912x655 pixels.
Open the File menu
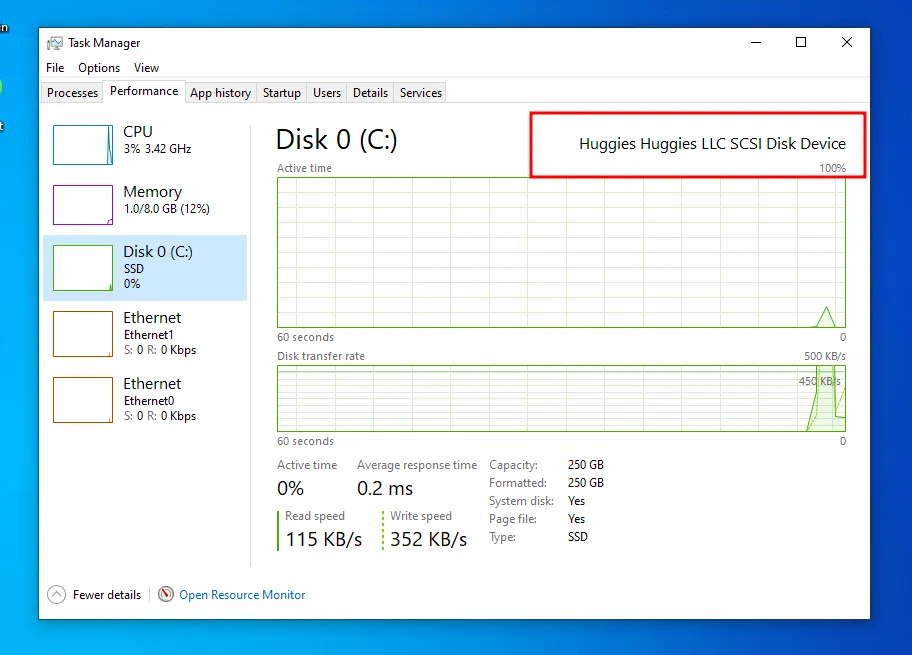click(55, 68)
